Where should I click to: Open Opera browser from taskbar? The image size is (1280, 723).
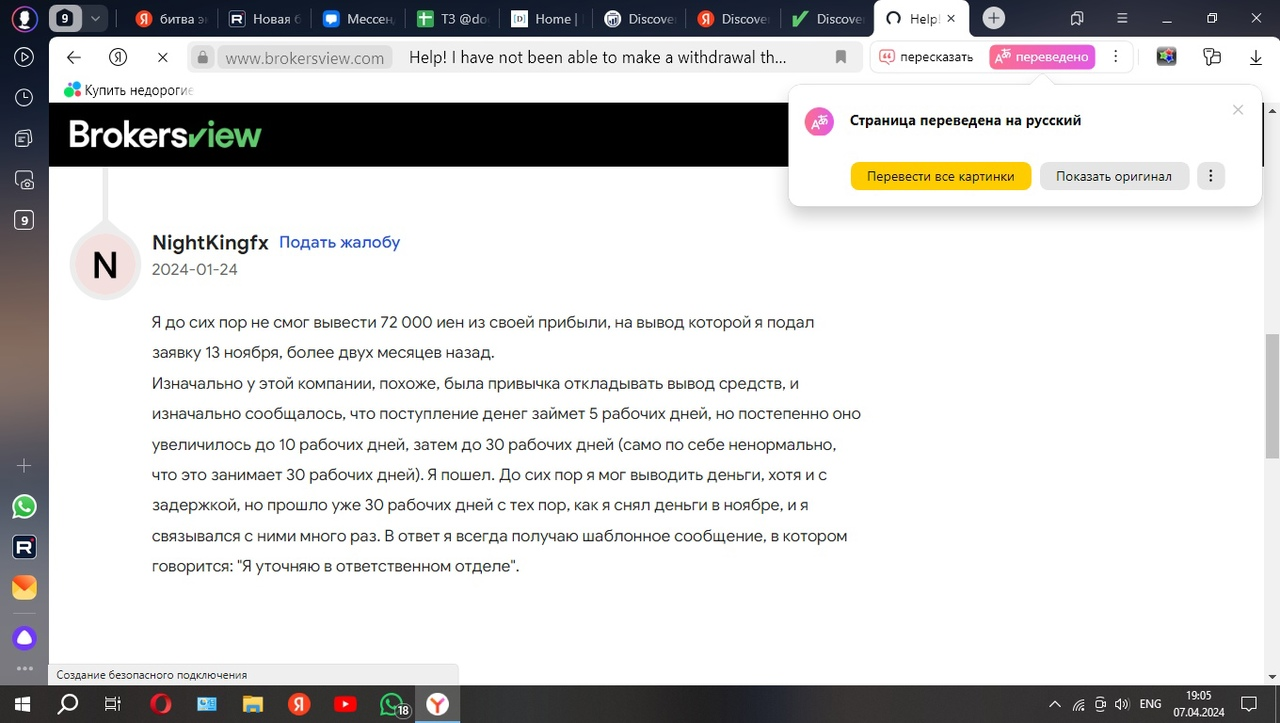pyautogui.click(x=160, y=704)
